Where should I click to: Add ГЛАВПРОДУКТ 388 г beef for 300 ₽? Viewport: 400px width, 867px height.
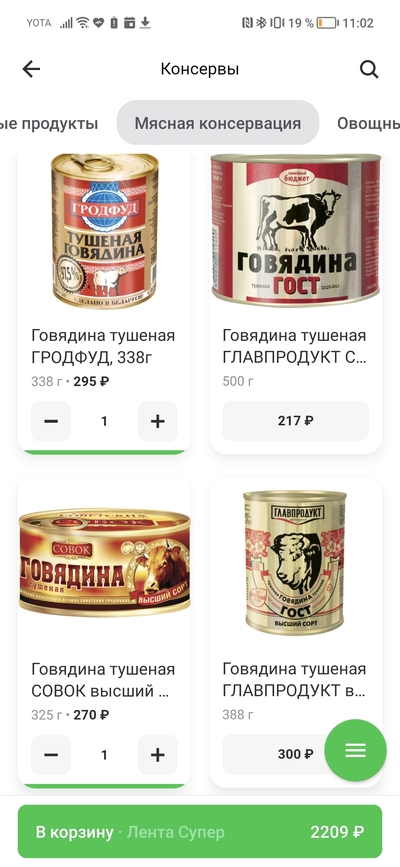277,755
